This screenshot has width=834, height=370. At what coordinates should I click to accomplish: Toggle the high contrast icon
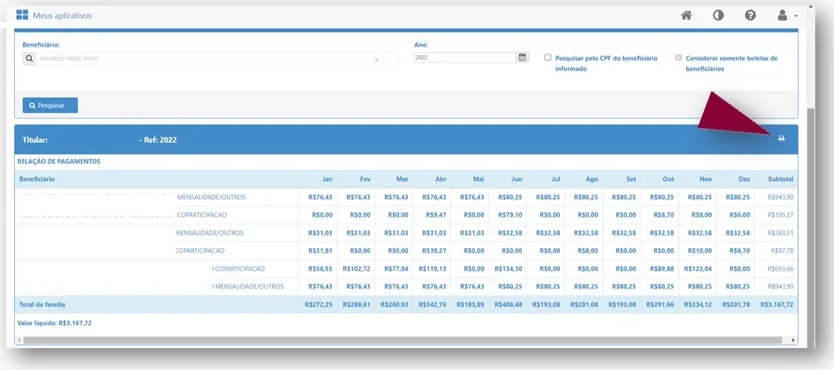click(718, 15)
